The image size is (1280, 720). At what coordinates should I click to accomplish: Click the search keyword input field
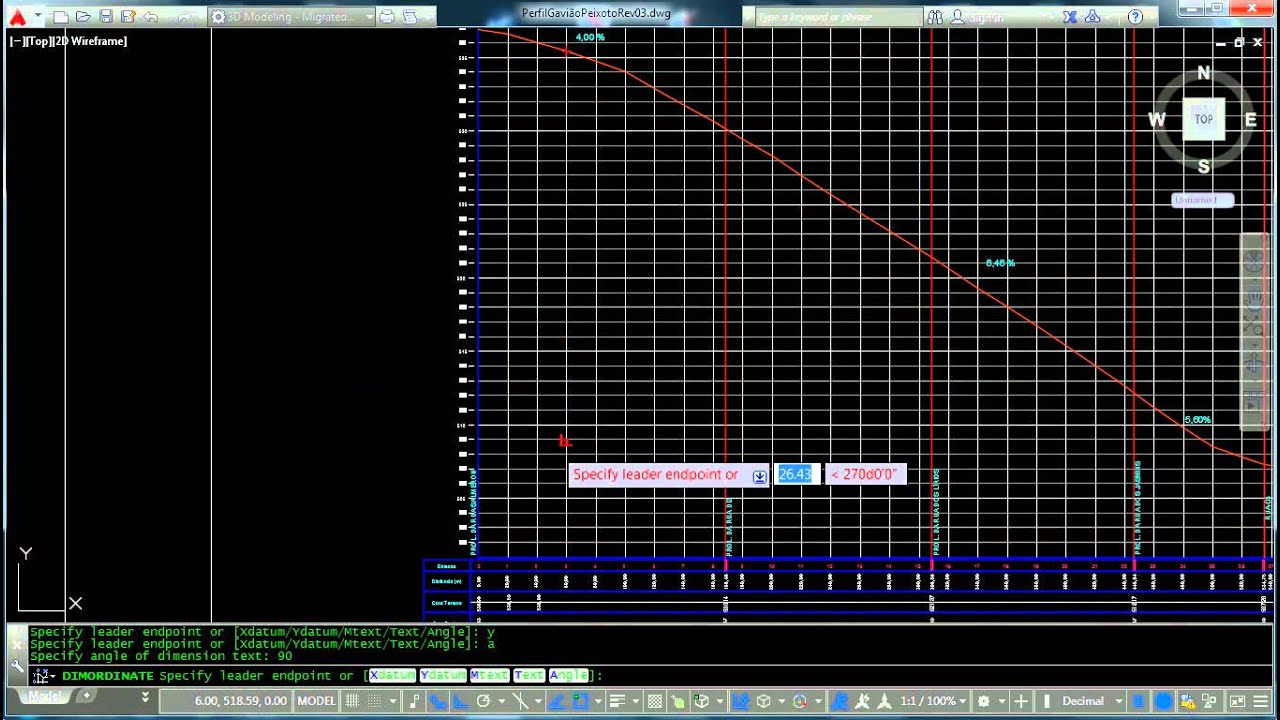838,17
